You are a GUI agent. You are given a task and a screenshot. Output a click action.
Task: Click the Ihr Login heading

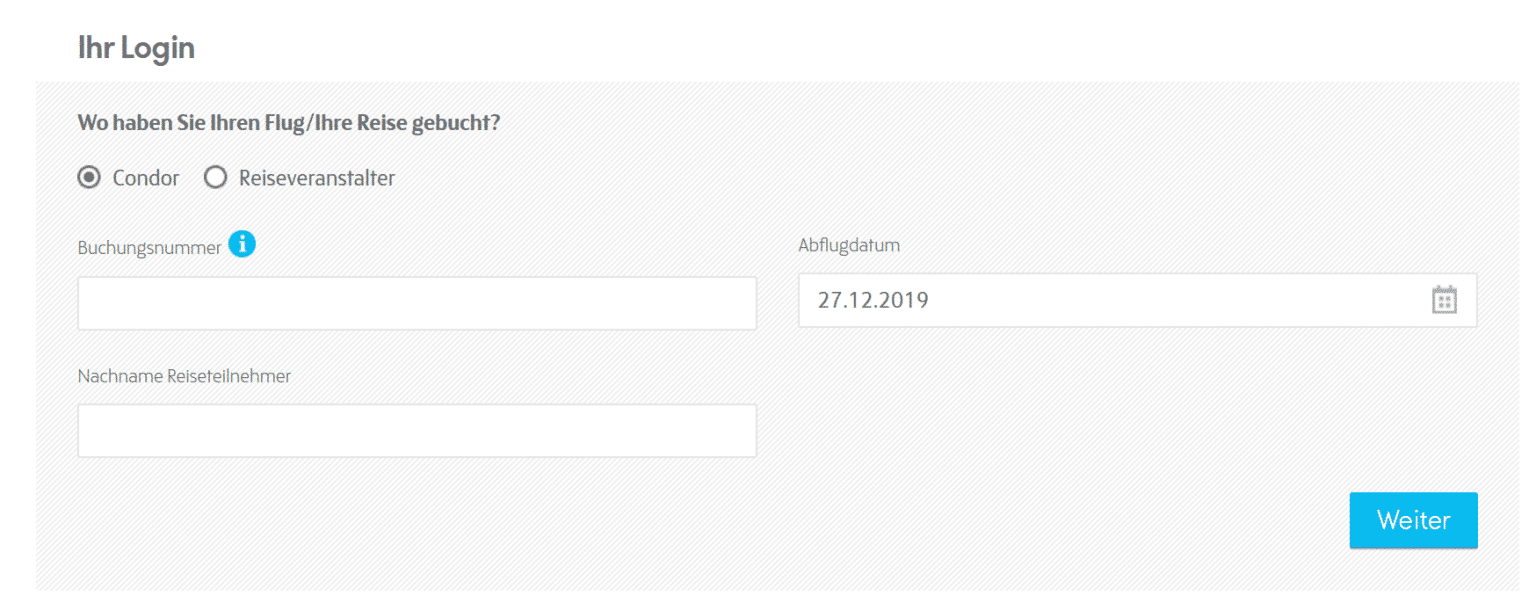click(x=136, y=48)
